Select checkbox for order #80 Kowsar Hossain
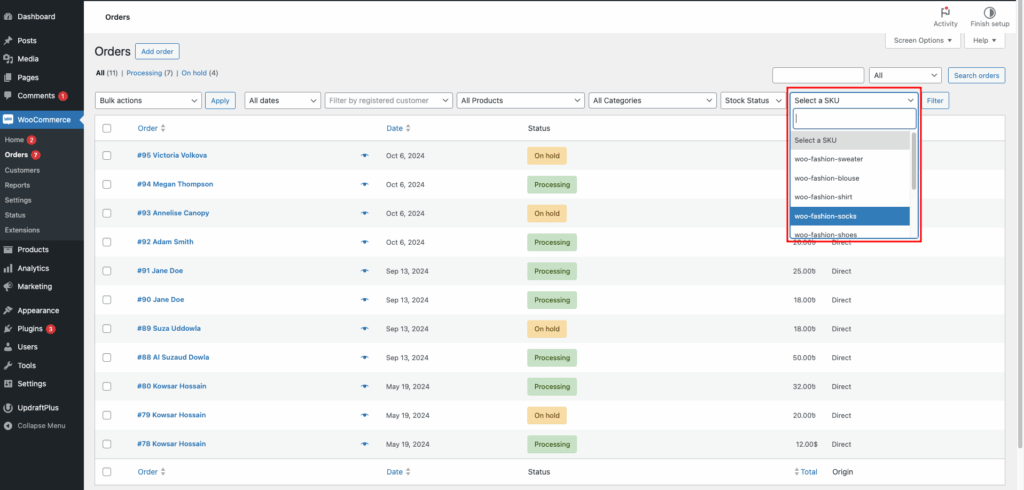Screen dimensions: 1024x490 pyautogui.click(x=107, y=386)
